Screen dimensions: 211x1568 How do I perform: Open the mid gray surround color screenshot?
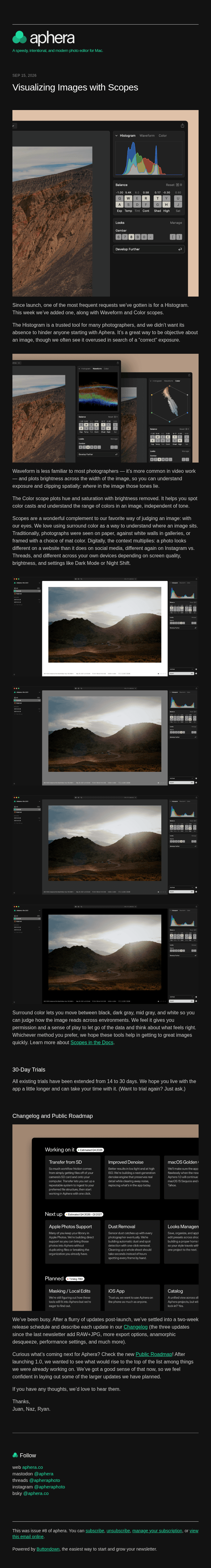pos(105,736)
